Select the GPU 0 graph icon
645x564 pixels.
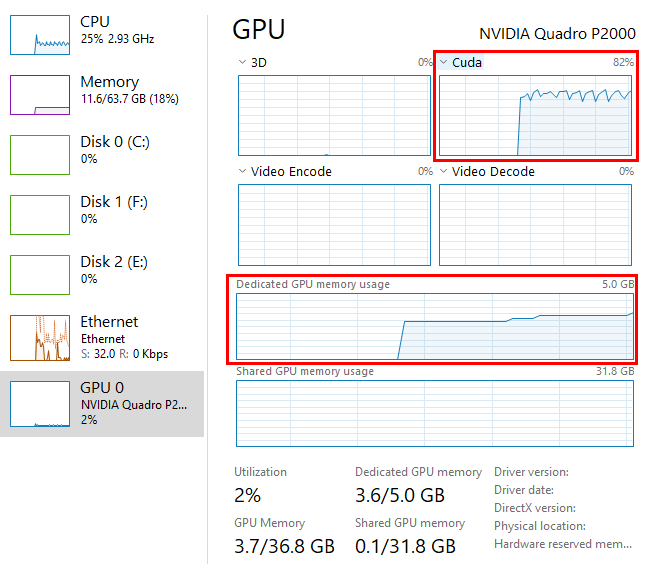[40, 403]
